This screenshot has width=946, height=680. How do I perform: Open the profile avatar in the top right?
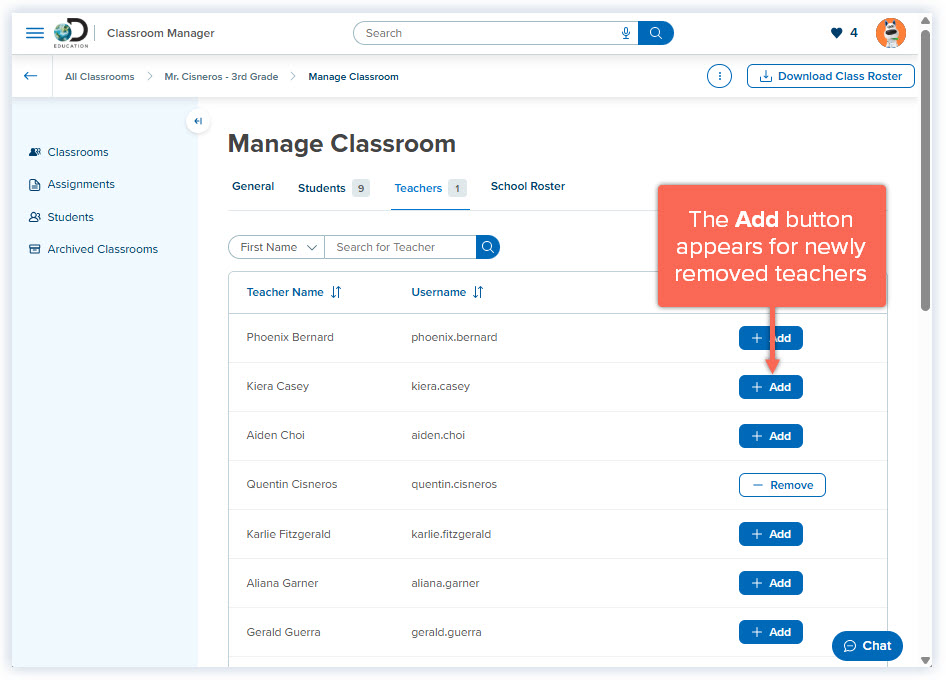(889, 32)
